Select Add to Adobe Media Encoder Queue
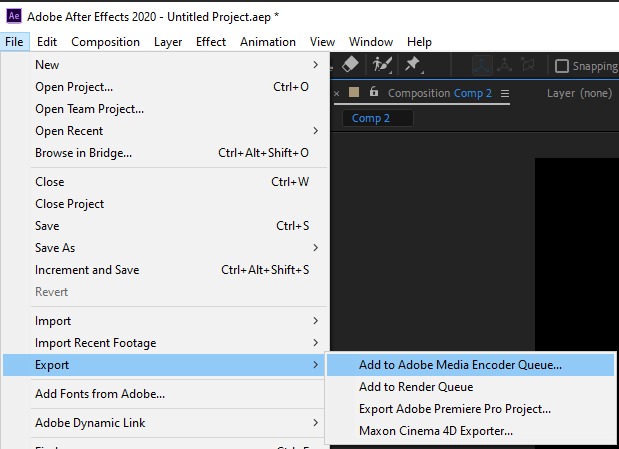 [470, 365]
